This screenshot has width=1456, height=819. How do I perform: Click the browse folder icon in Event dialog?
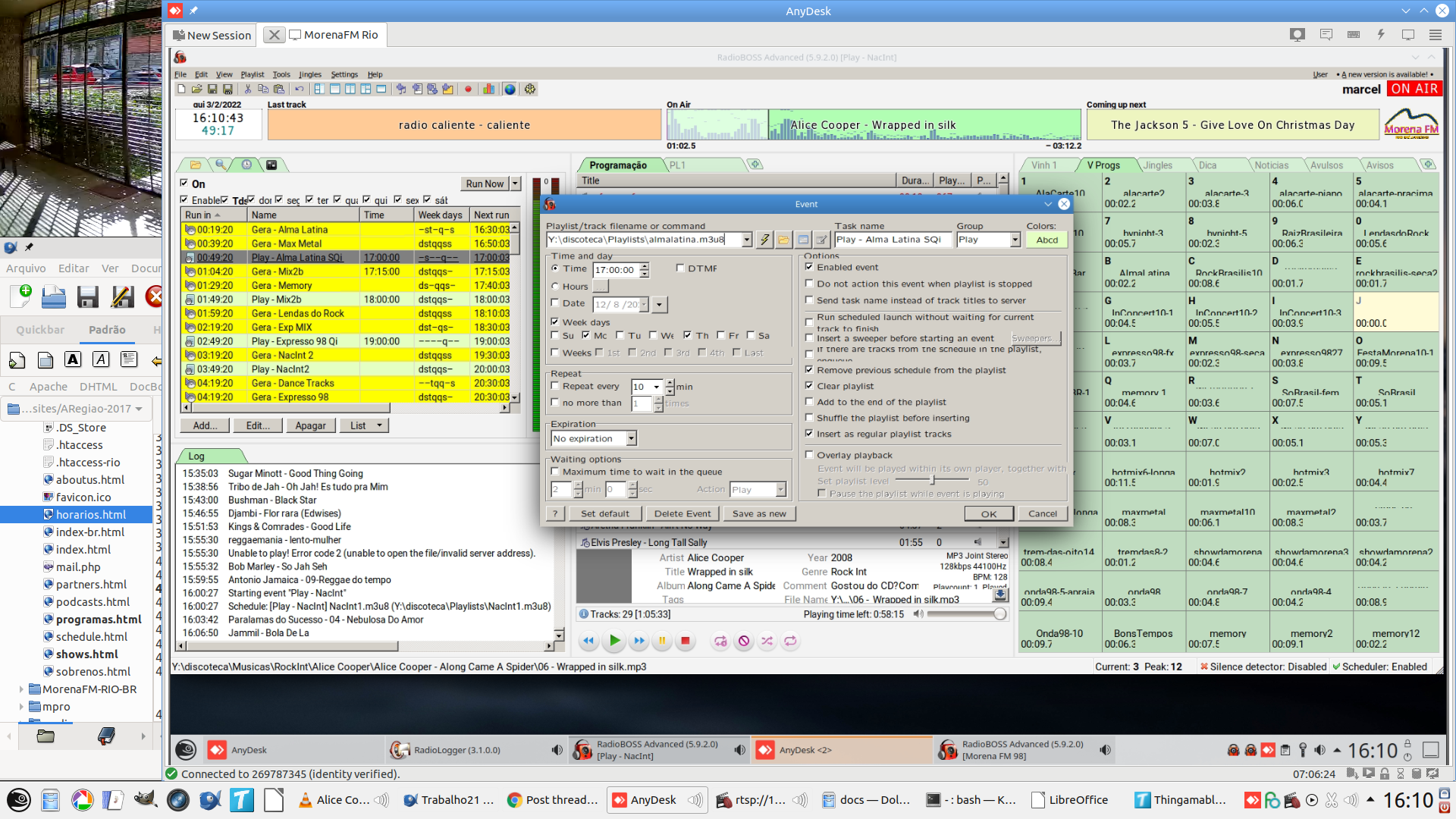tap(783, 240)
